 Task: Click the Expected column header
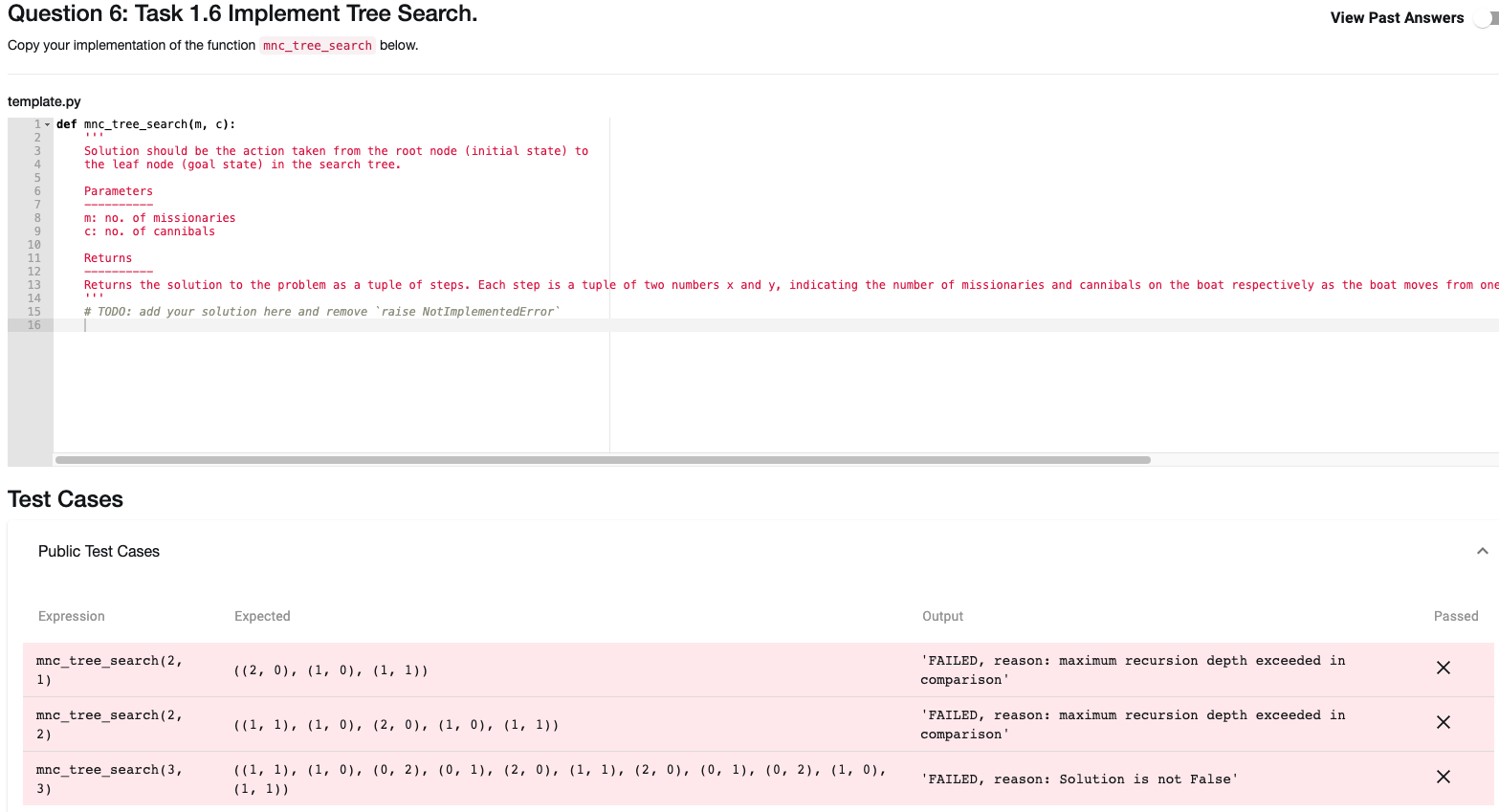pos(262,616)
